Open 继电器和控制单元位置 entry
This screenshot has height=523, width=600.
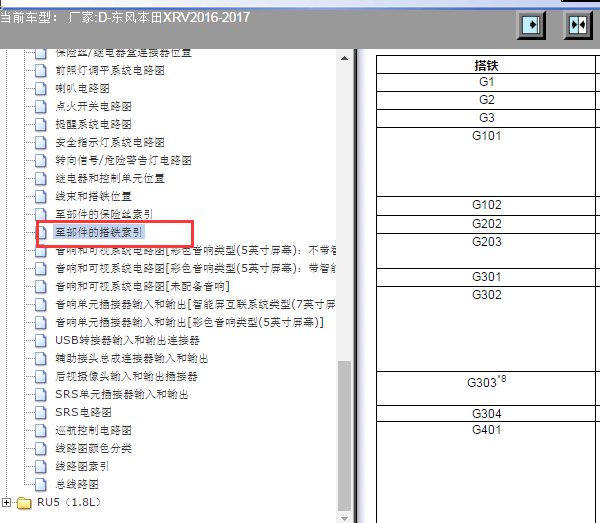tap(110, 178)
